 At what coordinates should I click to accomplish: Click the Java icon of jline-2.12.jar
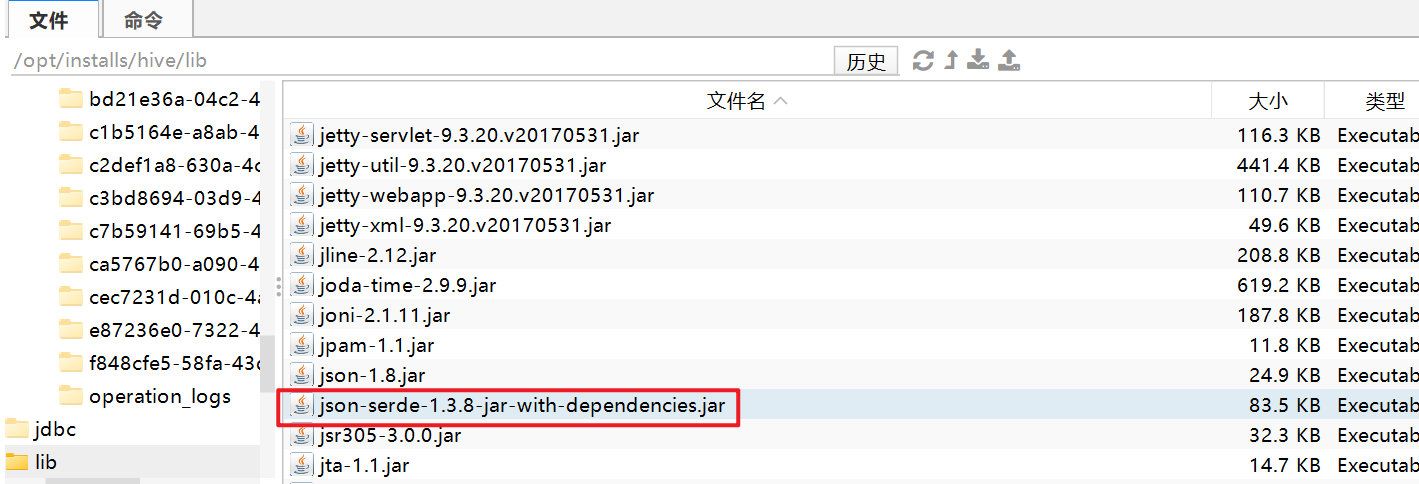(x=301, y=255)
